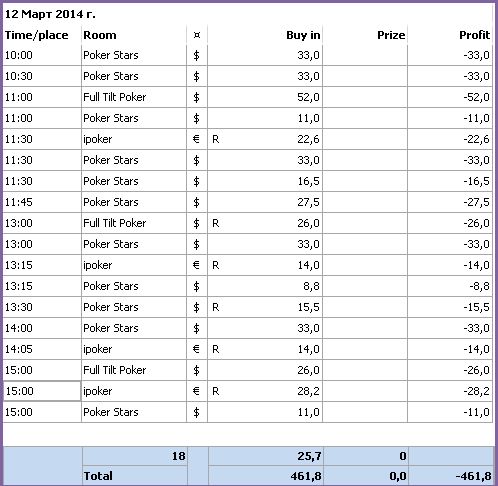Select the Time/place column header
The width and height of the screenshot is (498, 486).
click(42, 35)
